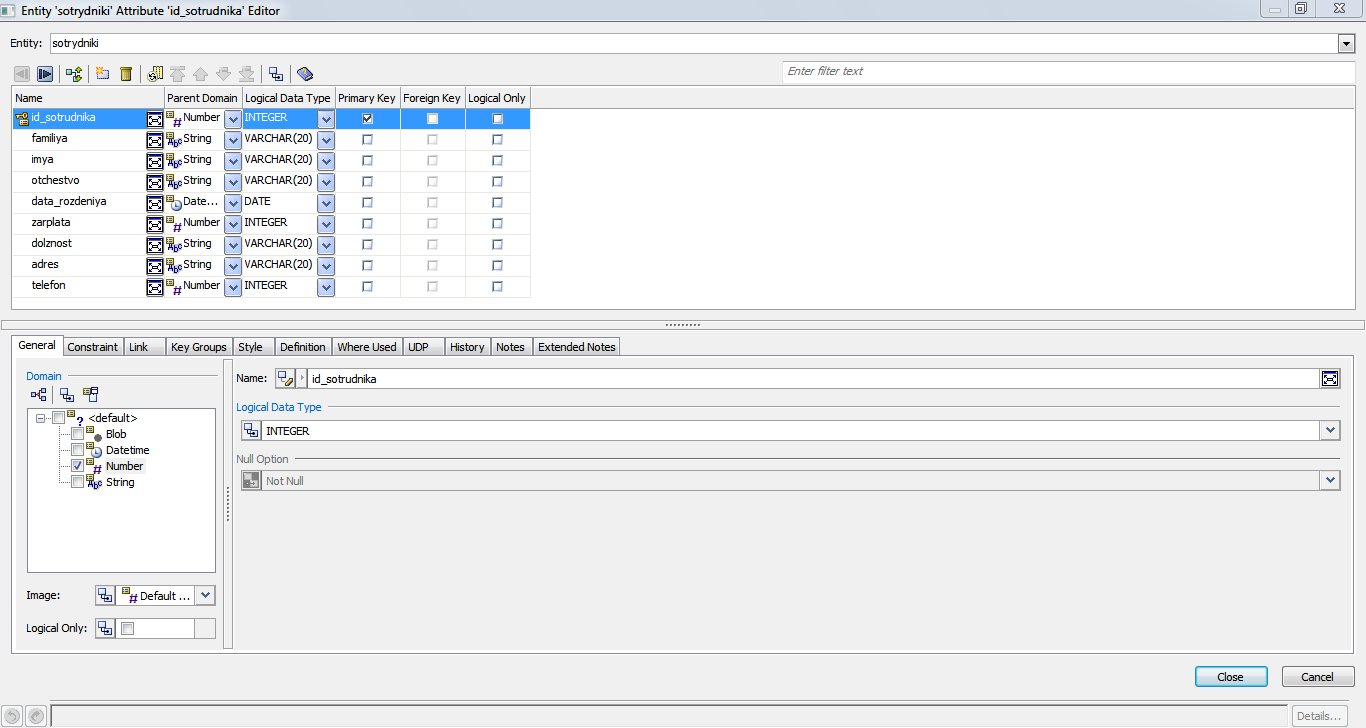
Task: Check the String domain checkbox
Action: coord(77,482)
